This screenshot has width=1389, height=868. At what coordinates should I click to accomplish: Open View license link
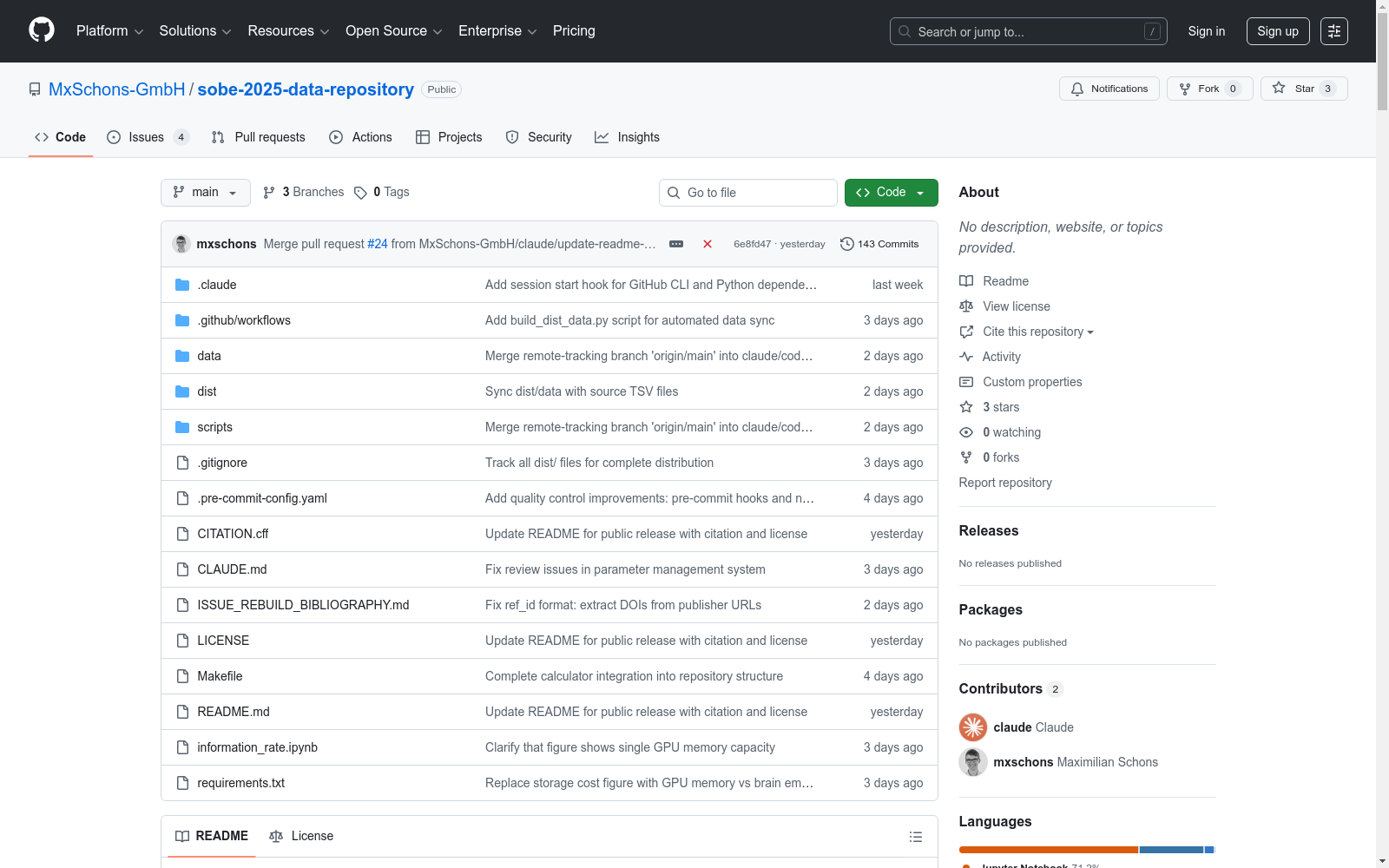[x=1004, y=306]
